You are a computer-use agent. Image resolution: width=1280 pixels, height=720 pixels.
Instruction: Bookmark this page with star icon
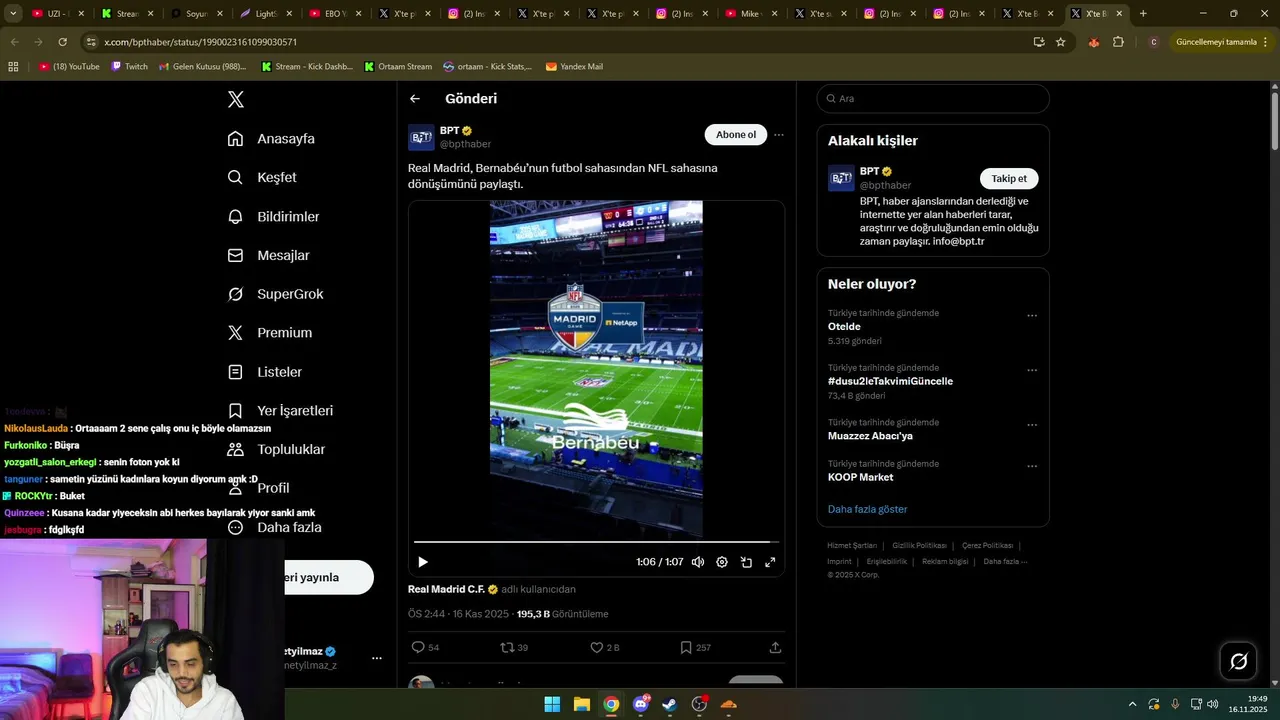point(1061,42)
